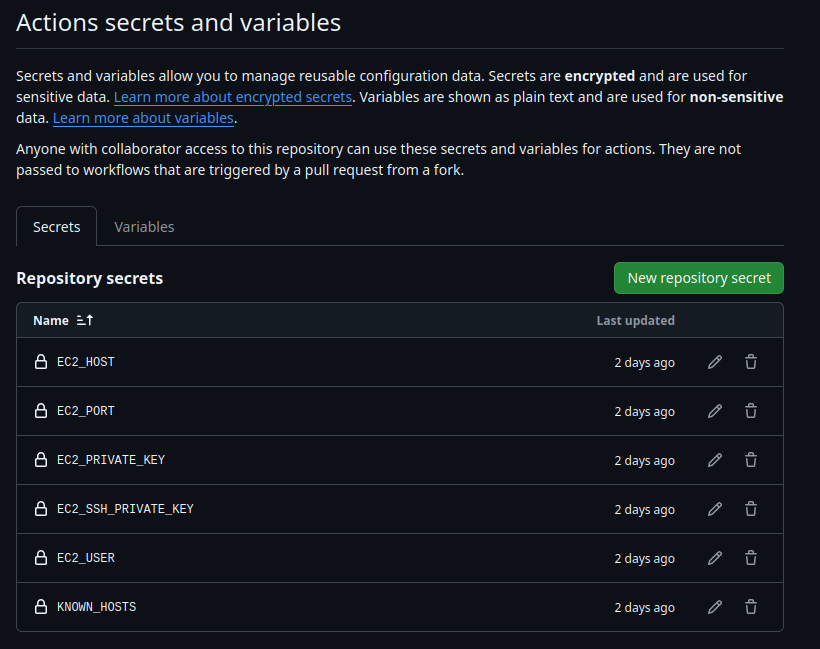Viewport: 820px width, 649px height.
Task: Click the lock icon beside KNOWN_HOSTS
Action: click(x=41, y=606)
